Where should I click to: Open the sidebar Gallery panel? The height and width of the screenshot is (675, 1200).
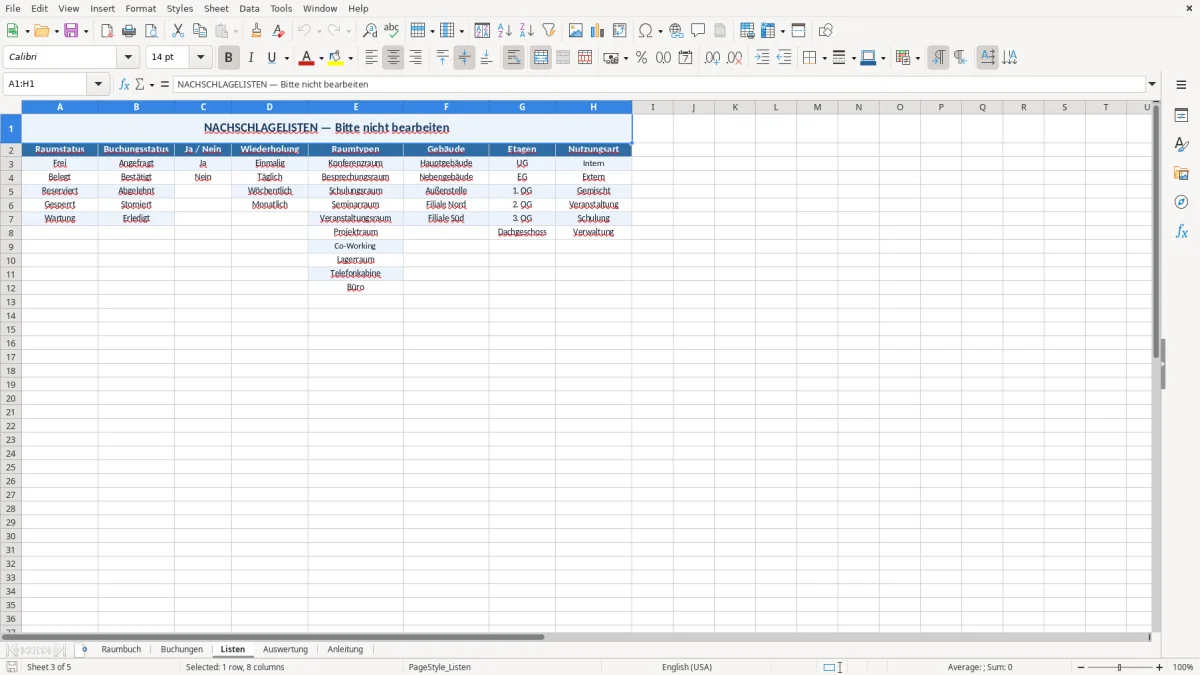[x=1181, y=173]
